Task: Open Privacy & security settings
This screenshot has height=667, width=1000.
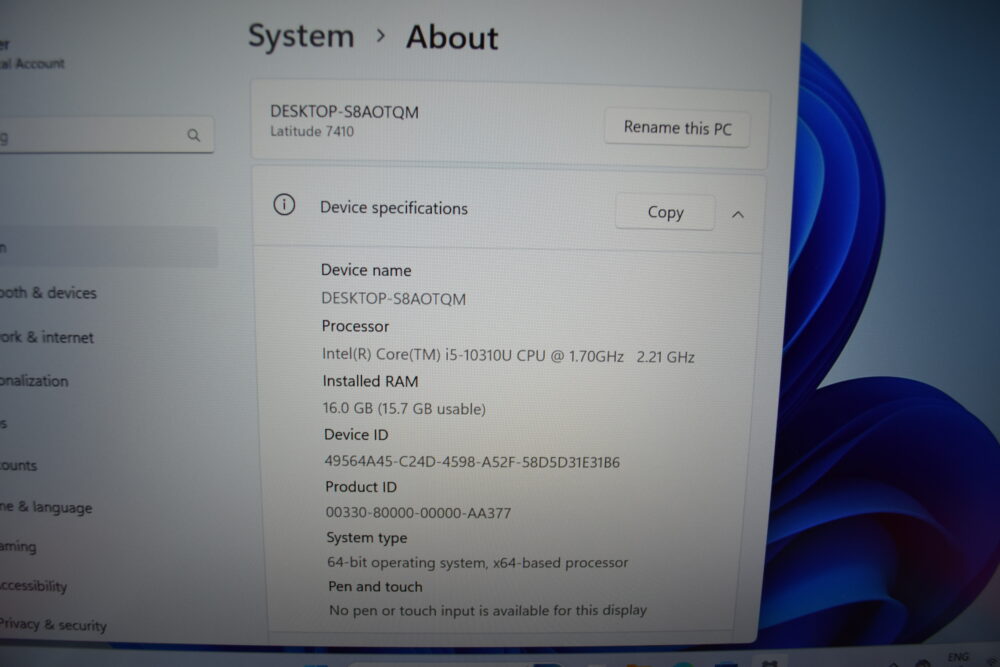Action: [x=53, y=625]
